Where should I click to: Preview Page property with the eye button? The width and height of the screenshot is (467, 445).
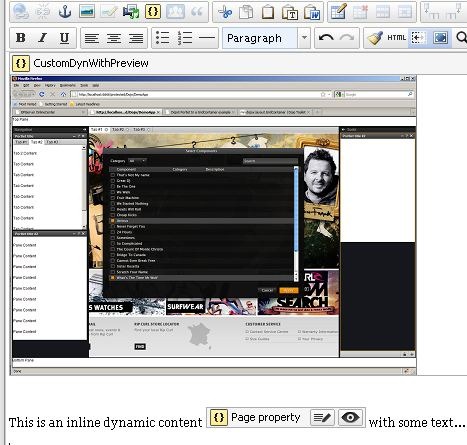pos(350,418)
